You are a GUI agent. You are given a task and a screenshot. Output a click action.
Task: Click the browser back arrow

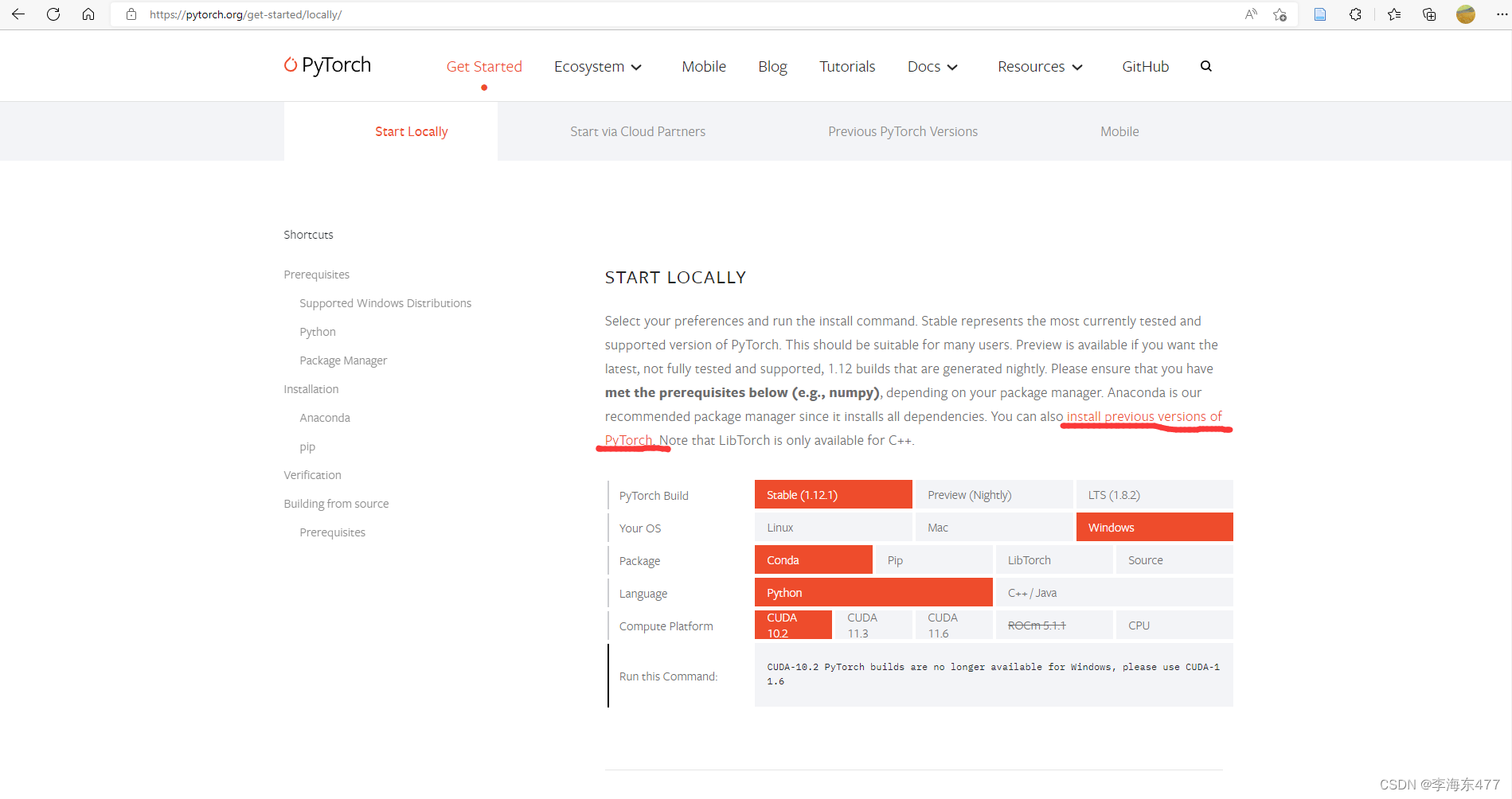click(x=18, y=14)
